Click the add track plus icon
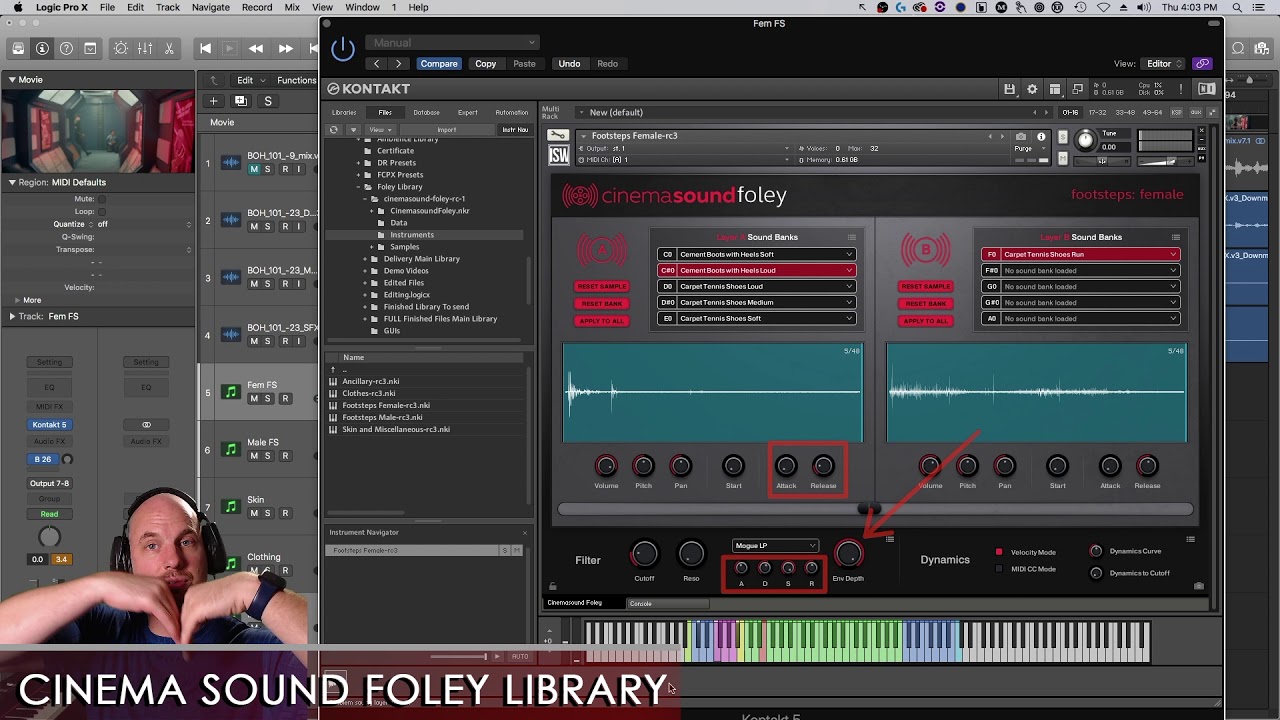The height and width of the screenshot is (720, 1280). pyautogui.click(x=213, y=101)
